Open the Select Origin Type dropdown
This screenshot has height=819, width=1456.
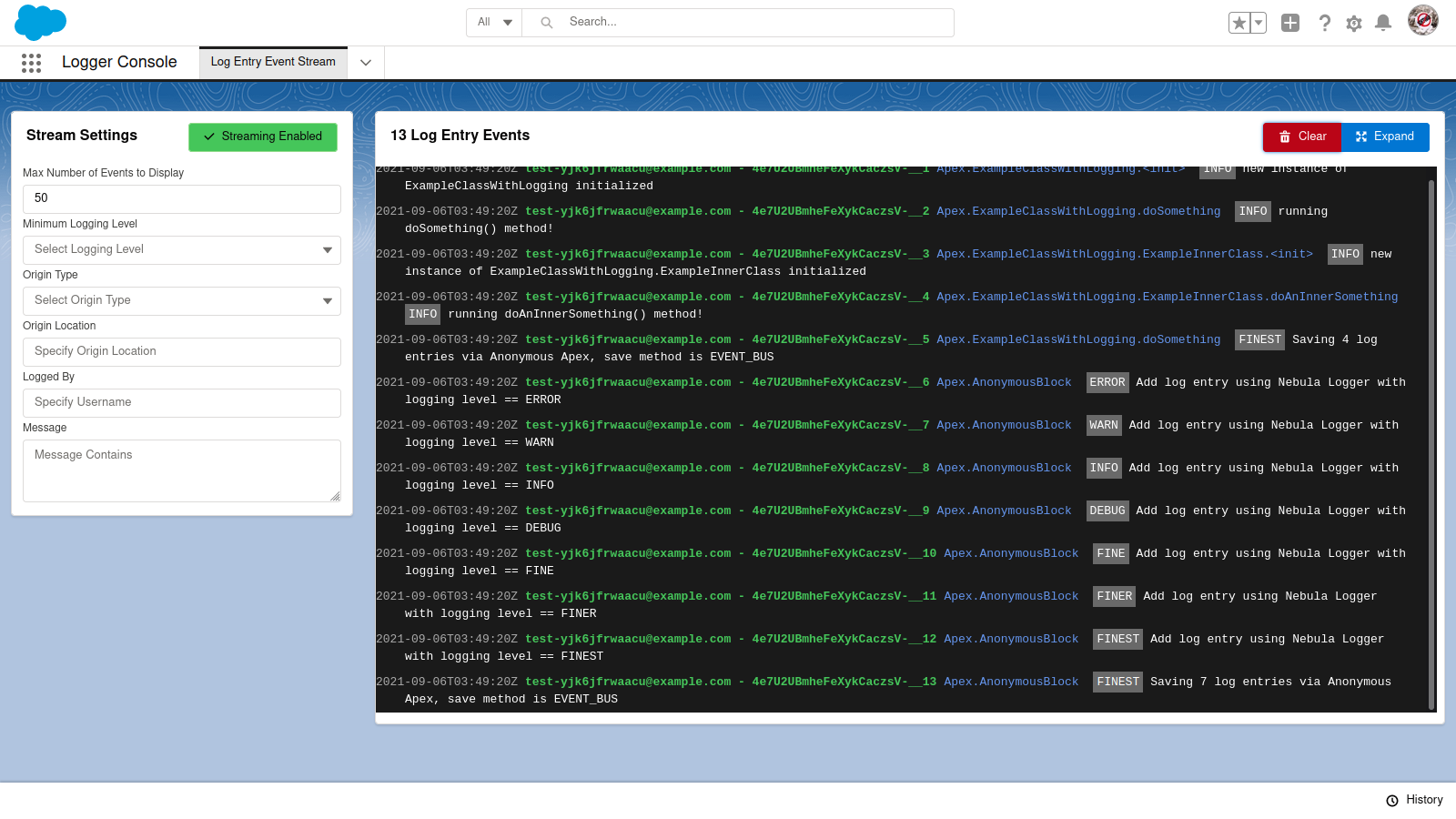(x=182, y=301)
